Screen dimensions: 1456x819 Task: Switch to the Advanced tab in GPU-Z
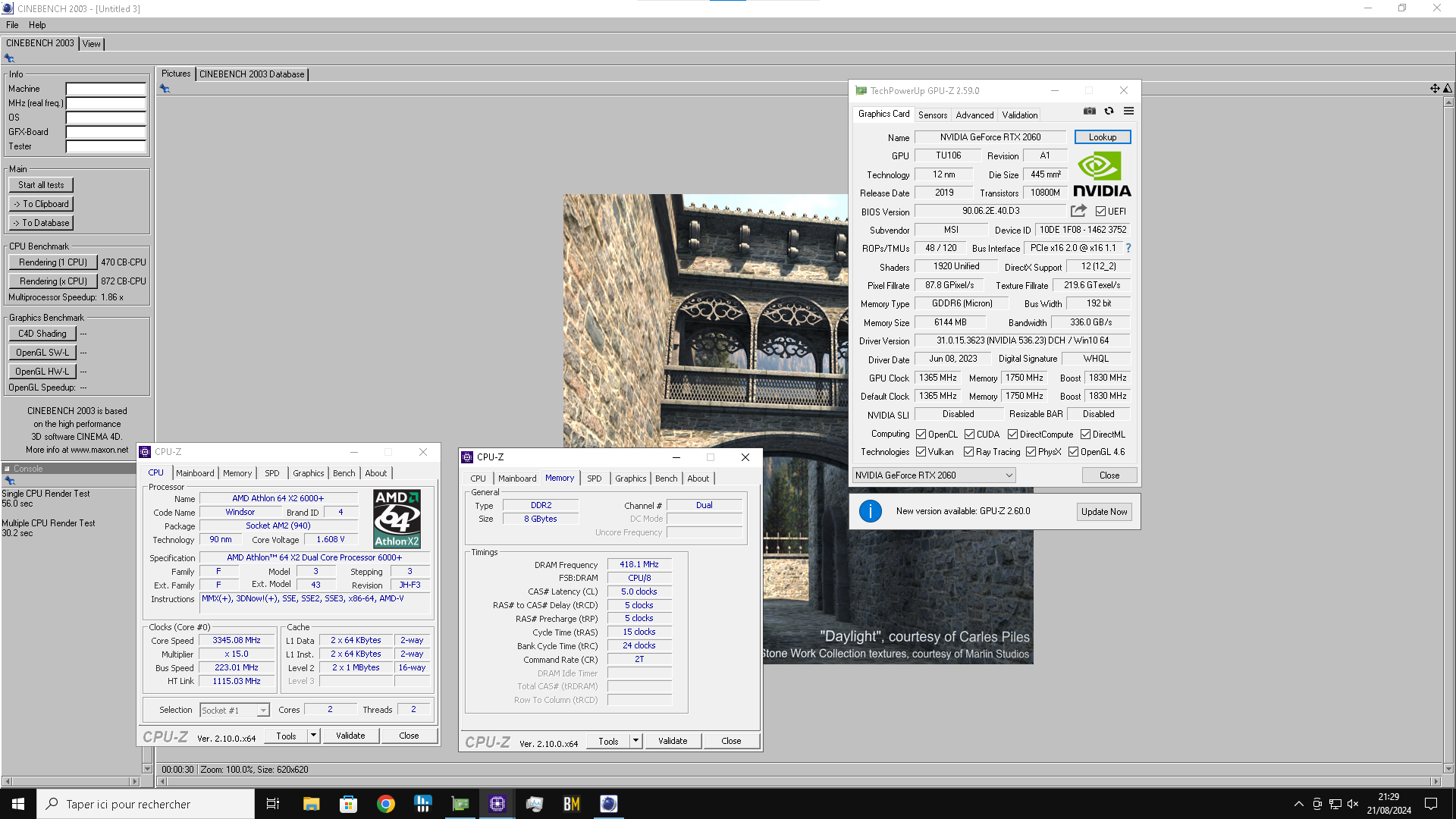[x=974, y=115]
